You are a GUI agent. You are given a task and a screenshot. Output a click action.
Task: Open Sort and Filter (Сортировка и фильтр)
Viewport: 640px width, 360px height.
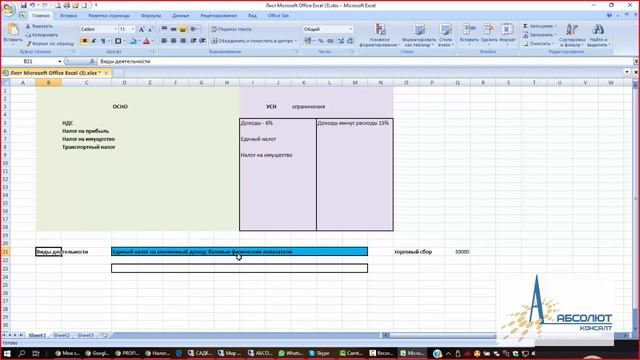[572, 35]
